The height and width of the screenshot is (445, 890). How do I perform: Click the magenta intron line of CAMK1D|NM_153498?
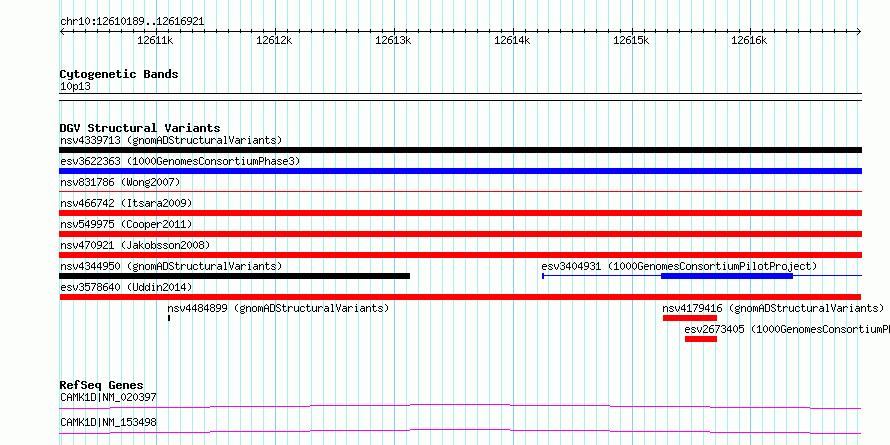click(460, 431)
